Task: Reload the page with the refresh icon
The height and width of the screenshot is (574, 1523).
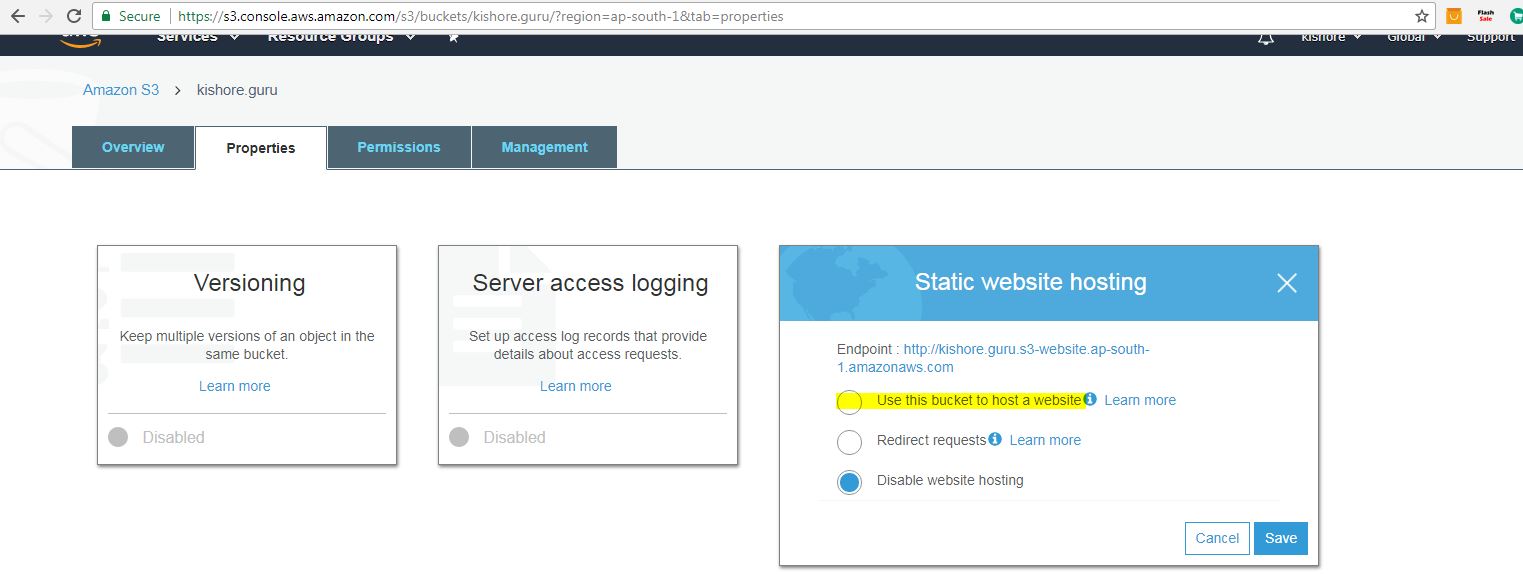Action: (x=73, y=16)
